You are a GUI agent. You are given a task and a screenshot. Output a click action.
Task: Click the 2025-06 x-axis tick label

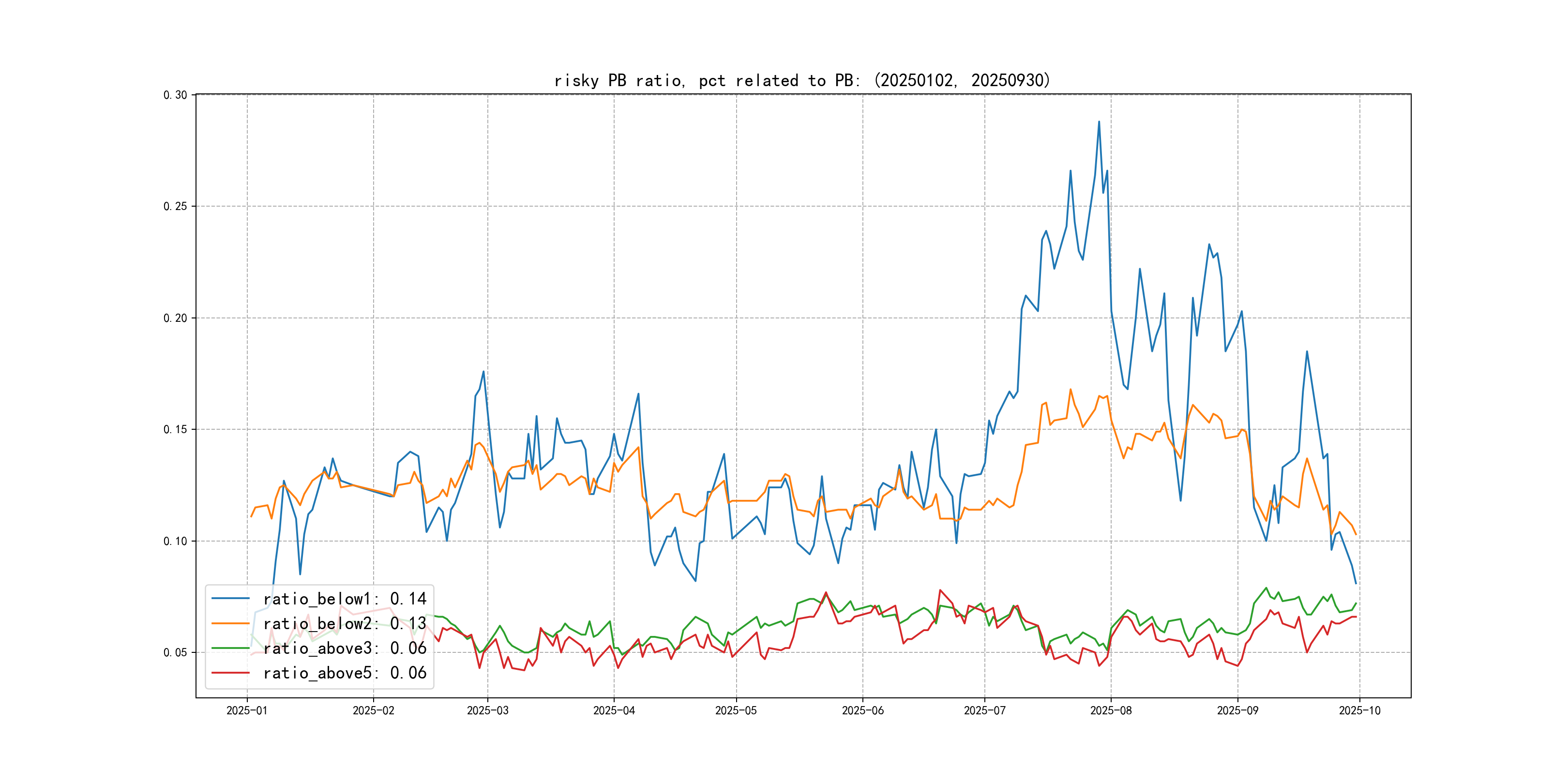pos(862,710)
